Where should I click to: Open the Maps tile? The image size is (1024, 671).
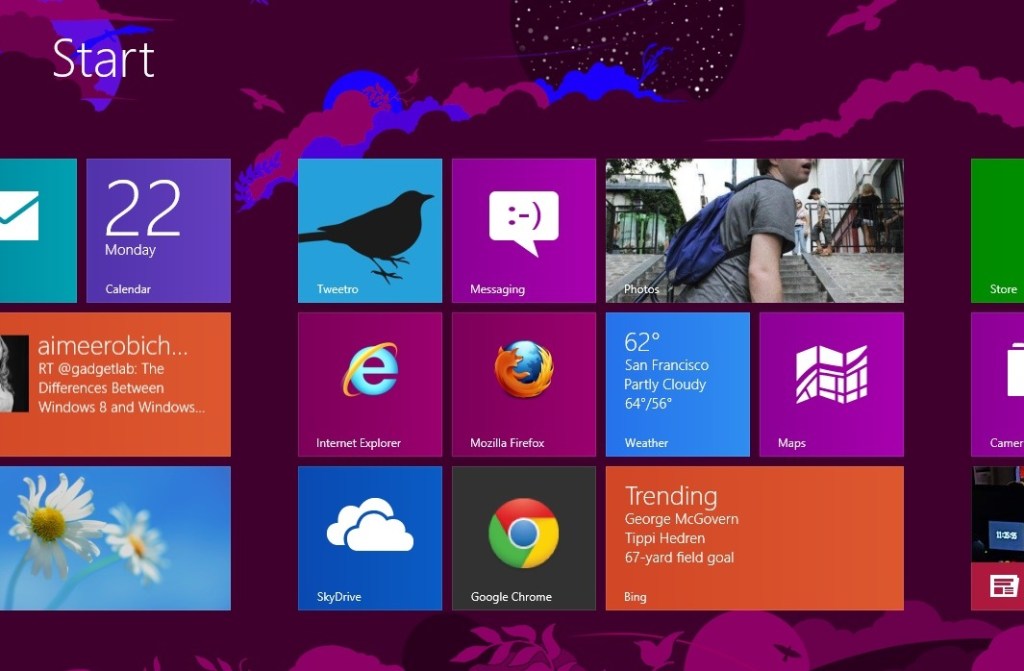(x=831, y=384)
